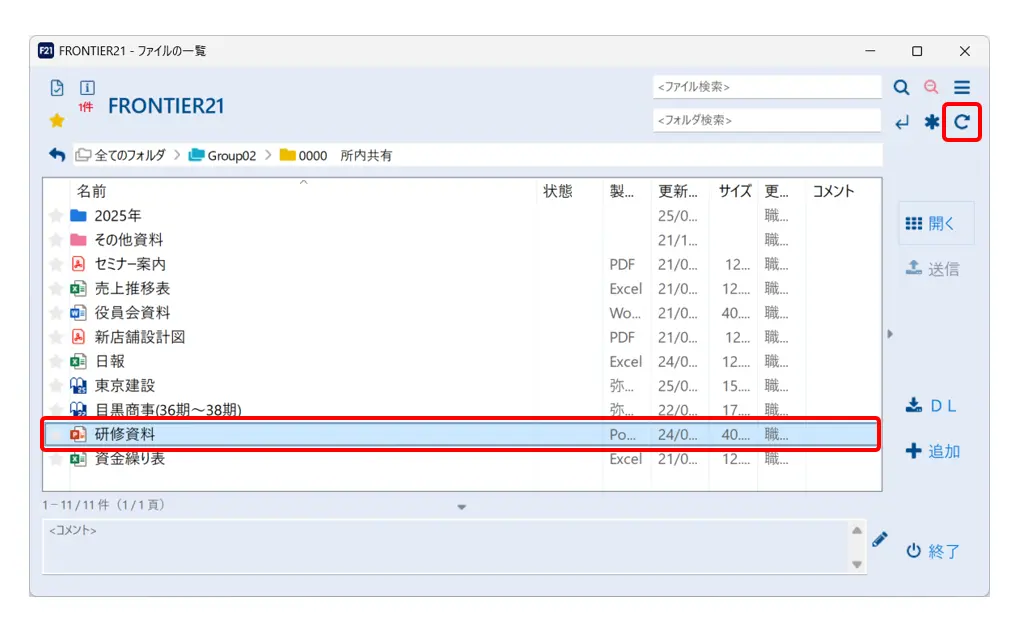This screenshot has height=626, width=1022.
Task: Collapse the comment pane via down triangle
Action: (x=461, y=507)
